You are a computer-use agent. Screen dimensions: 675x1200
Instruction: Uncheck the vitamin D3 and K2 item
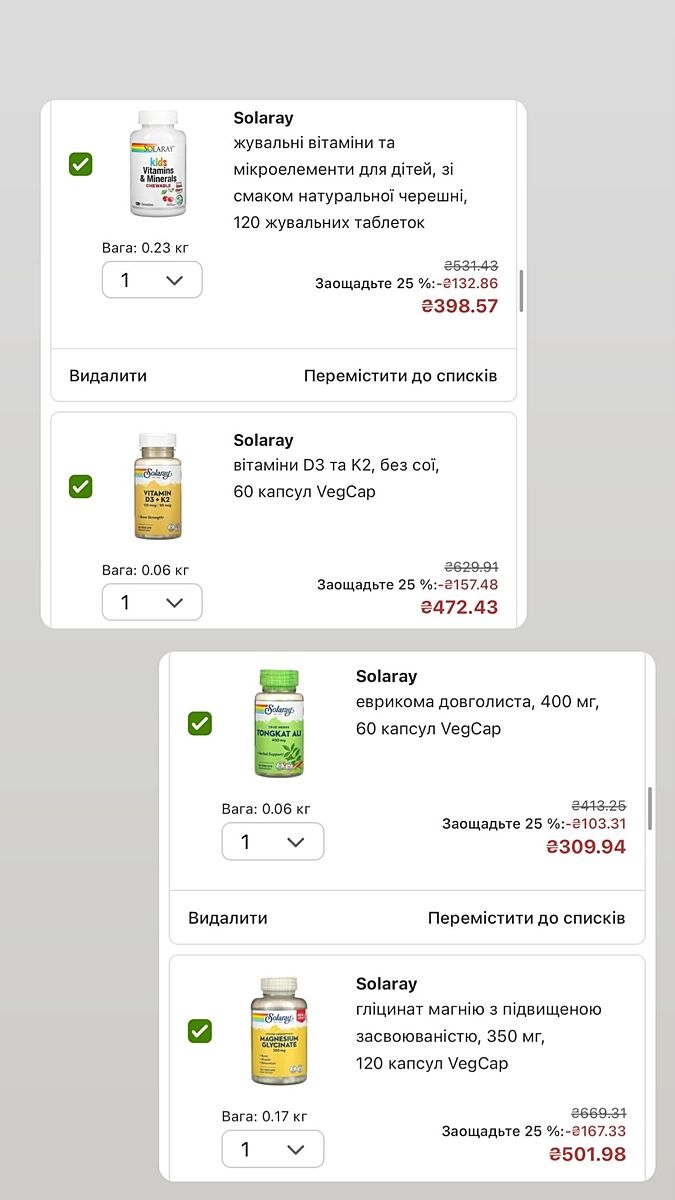(81, 486)
